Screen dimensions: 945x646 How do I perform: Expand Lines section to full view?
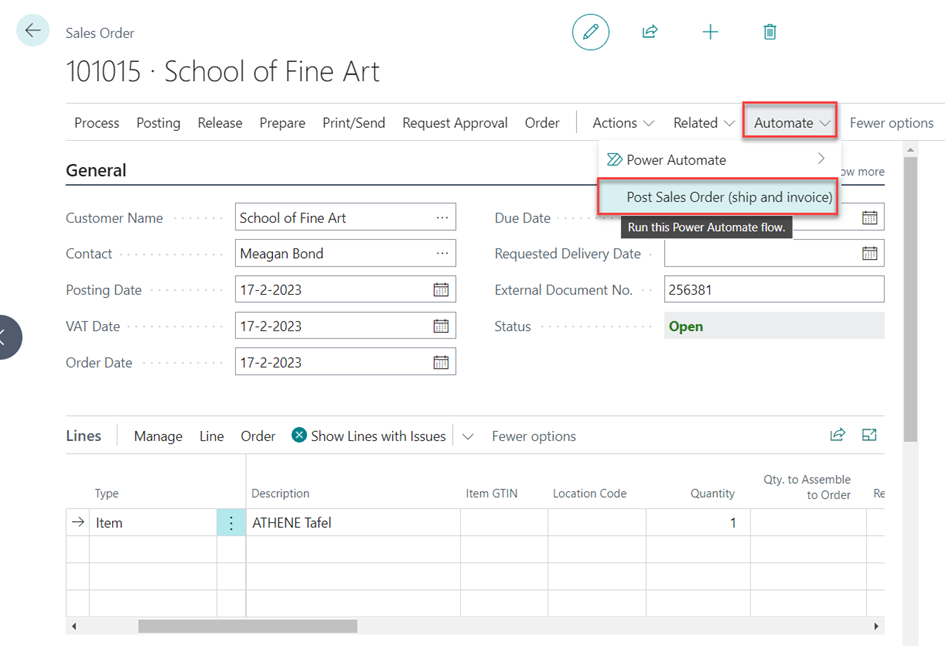pos(869,435)
